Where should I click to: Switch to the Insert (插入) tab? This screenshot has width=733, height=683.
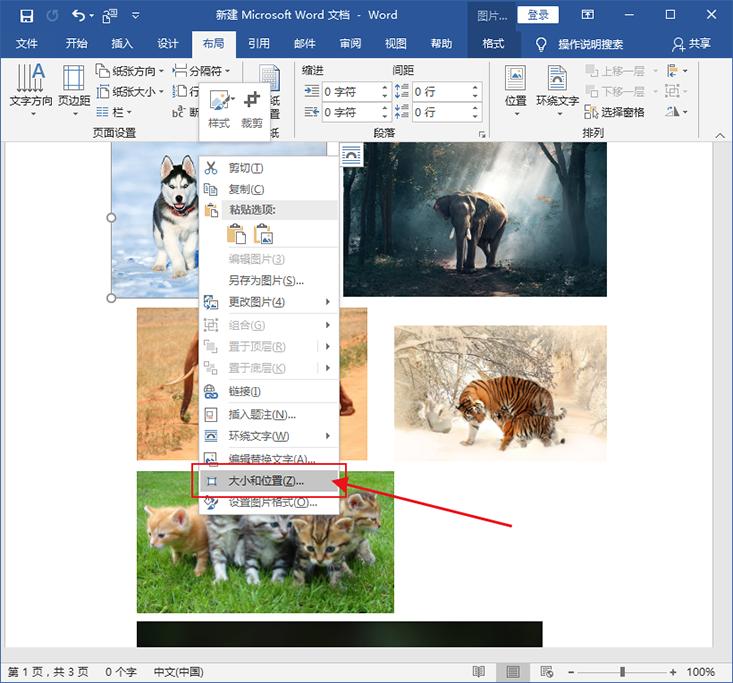122,44
